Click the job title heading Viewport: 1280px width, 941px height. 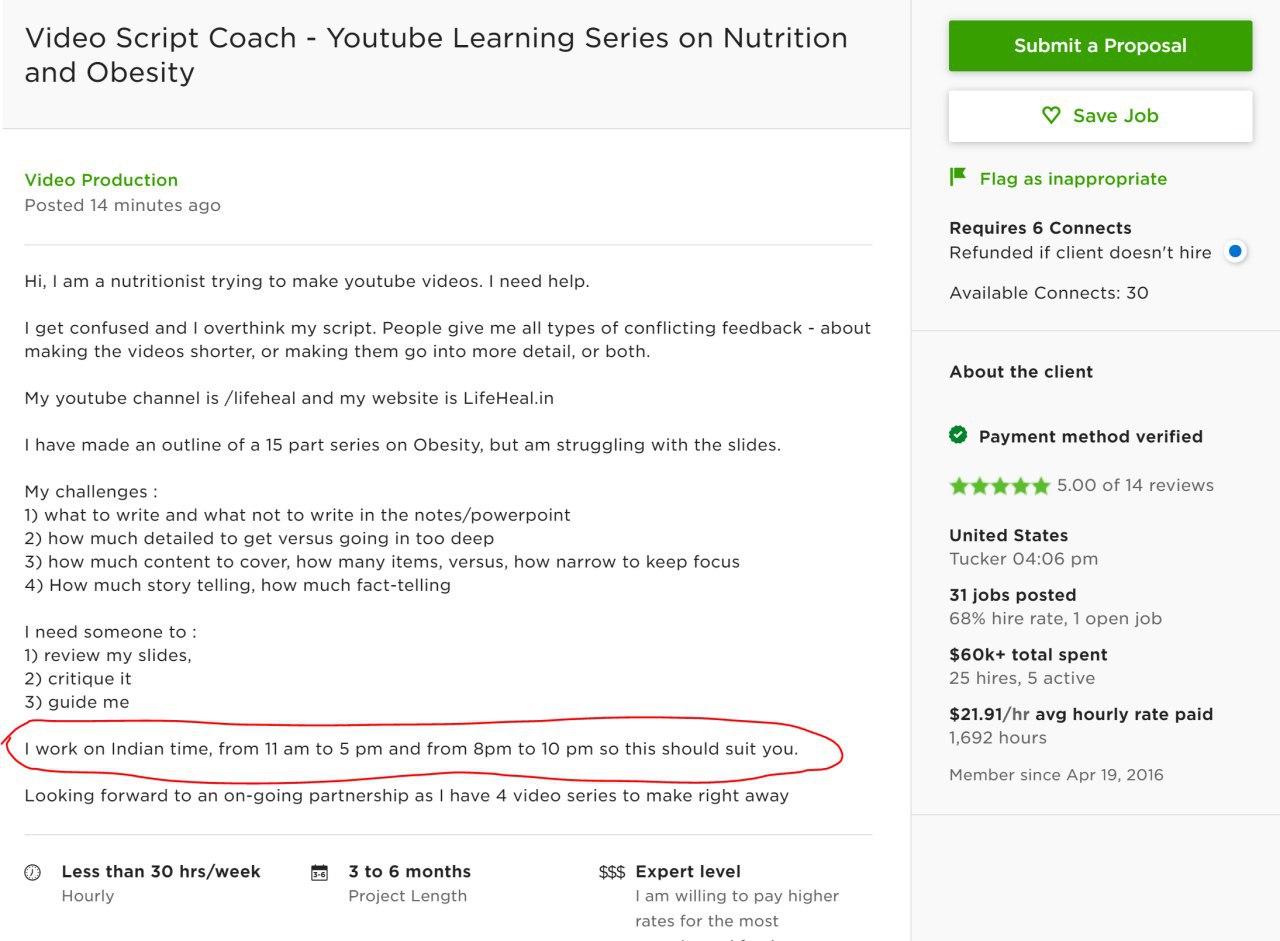(x=436, y=55)
